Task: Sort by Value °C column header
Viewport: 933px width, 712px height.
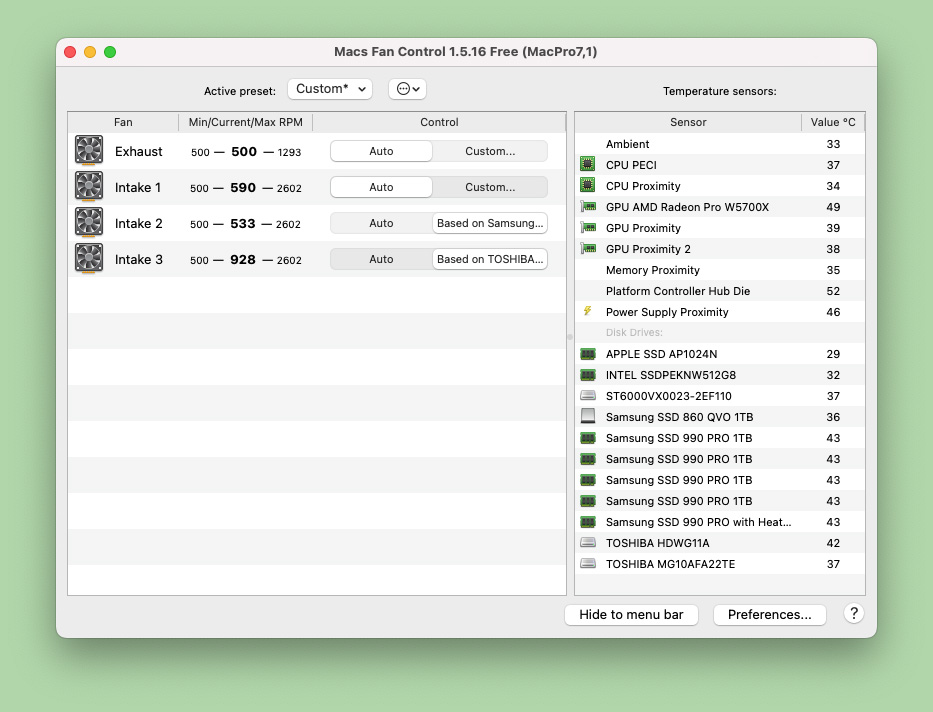Action: coord(832,122)
